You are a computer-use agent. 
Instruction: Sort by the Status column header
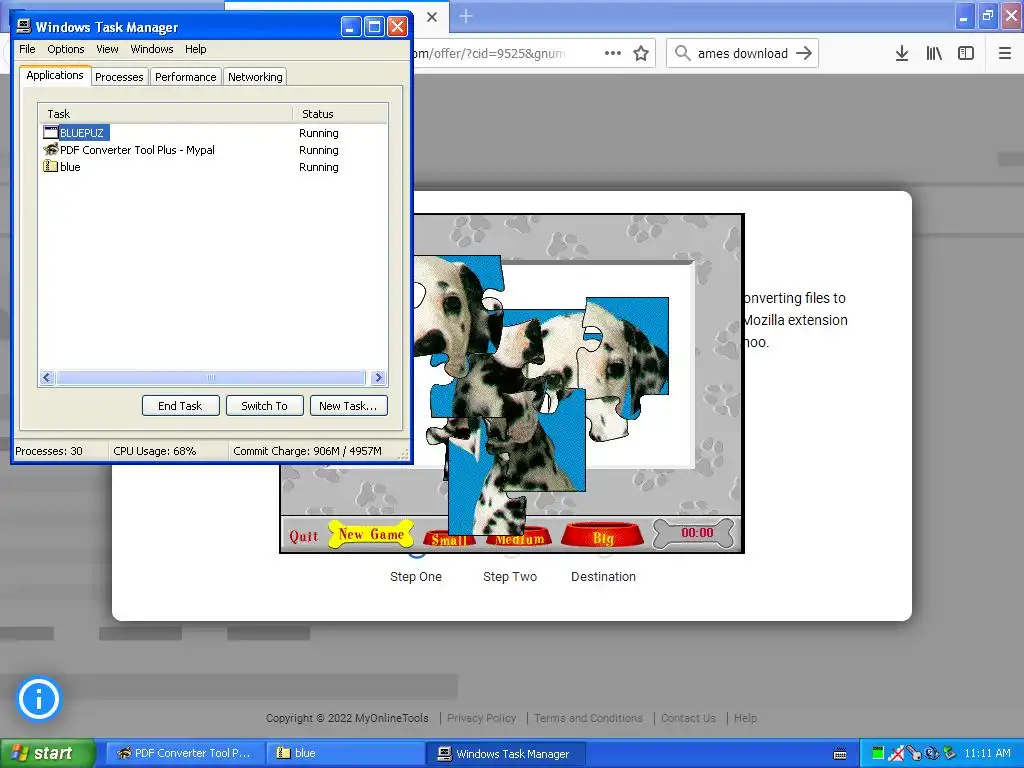coord(340,114)
